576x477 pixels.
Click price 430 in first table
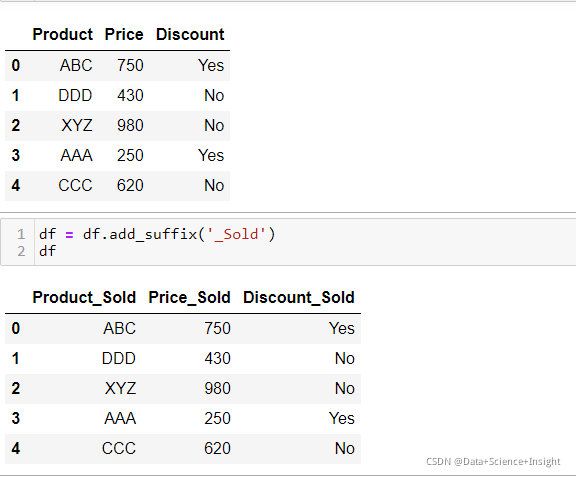click(x=130, y=96)
